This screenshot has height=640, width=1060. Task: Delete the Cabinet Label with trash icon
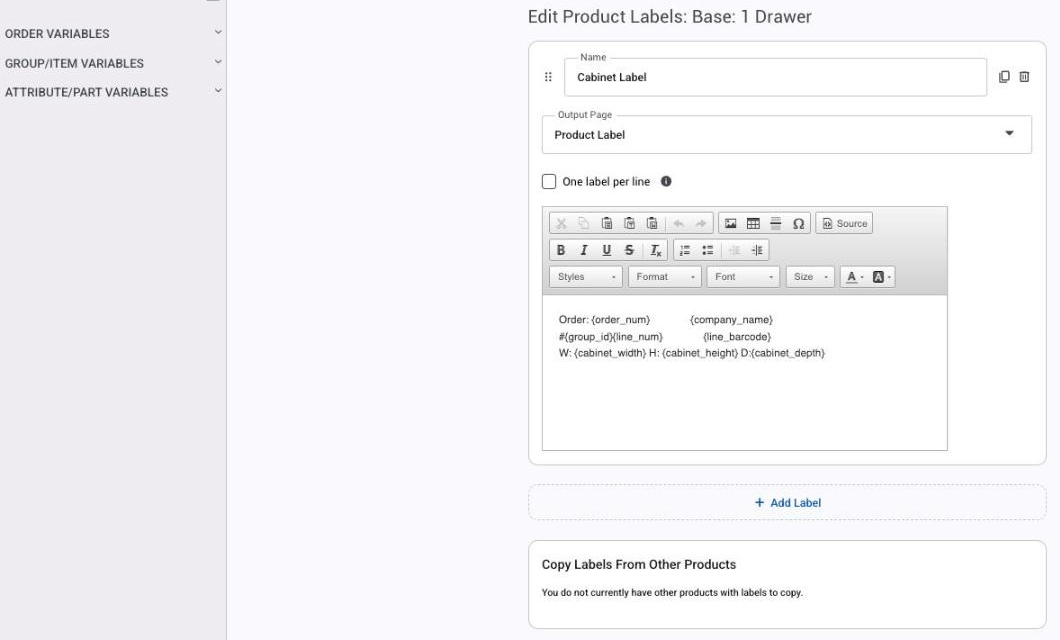(x=1024, y=77)
